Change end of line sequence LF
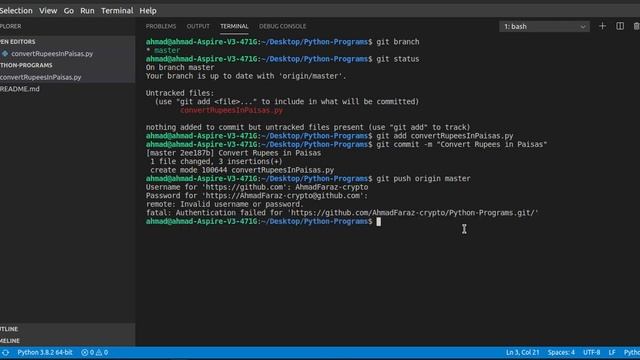The height and width of the screenshot is (360, 640). pyautogui.click(x=612, y=352)
